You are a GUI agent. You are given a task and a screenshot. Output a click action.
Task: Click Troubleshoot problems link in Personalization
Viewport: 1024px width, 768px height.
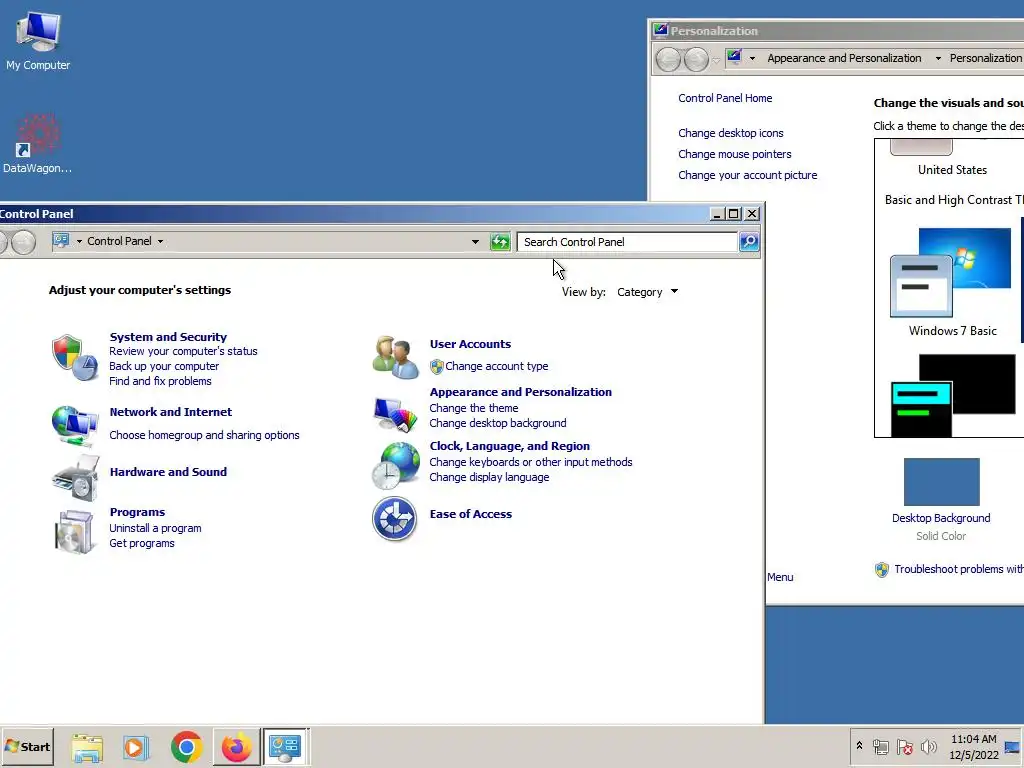tap(959, 569)
